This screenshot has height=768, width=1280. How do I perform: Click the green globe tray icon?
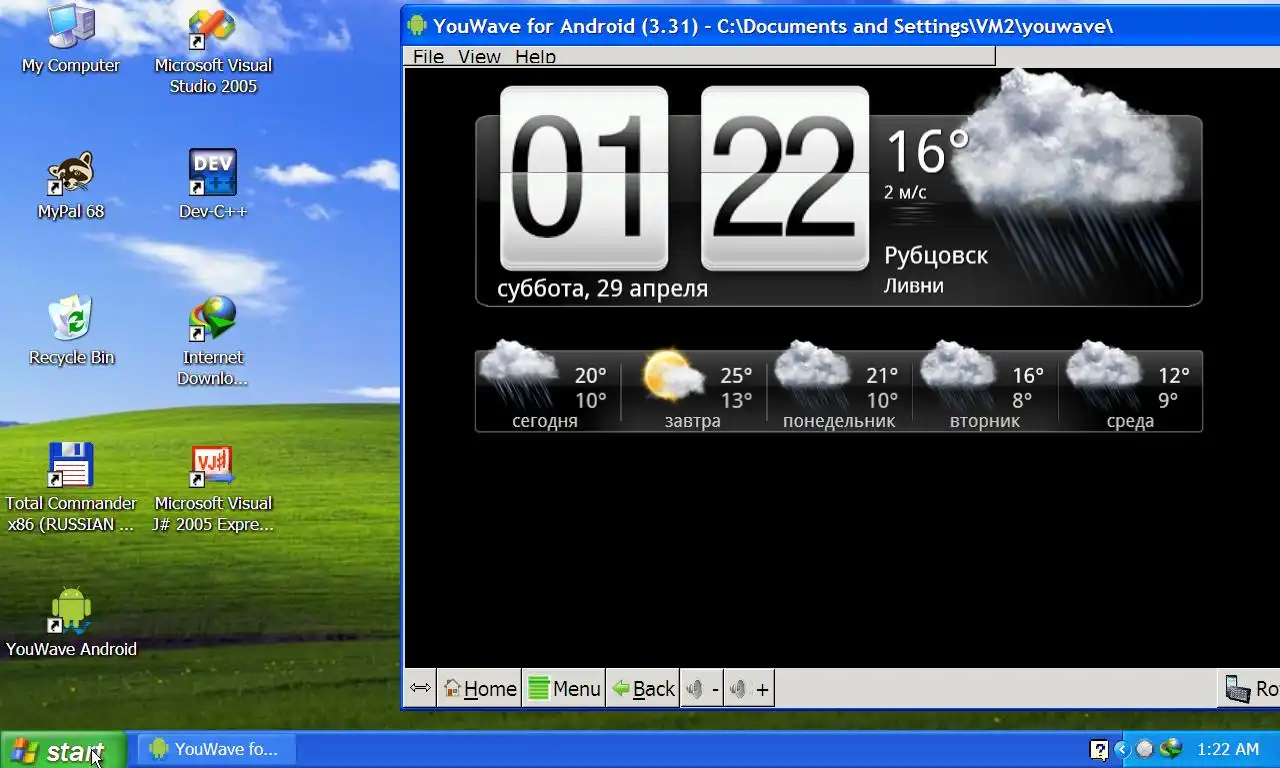[x=1170, y=748]
